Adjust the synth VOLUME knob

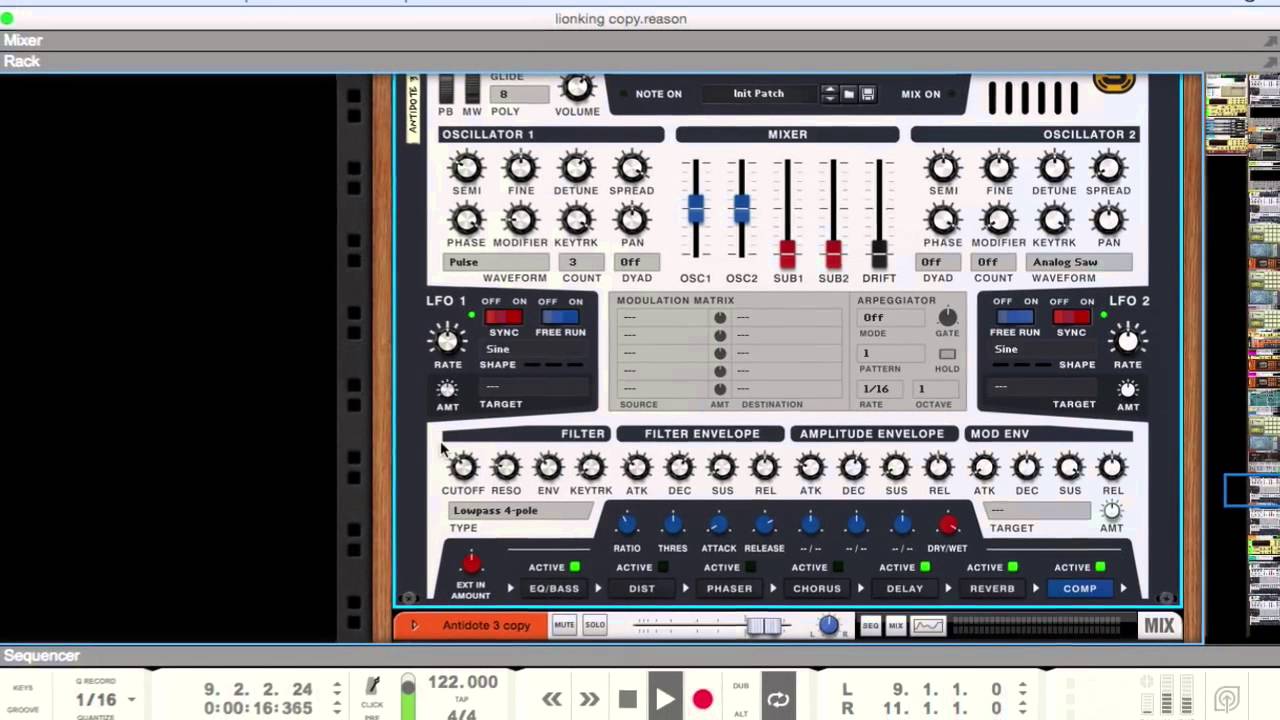tap(576, 88)
